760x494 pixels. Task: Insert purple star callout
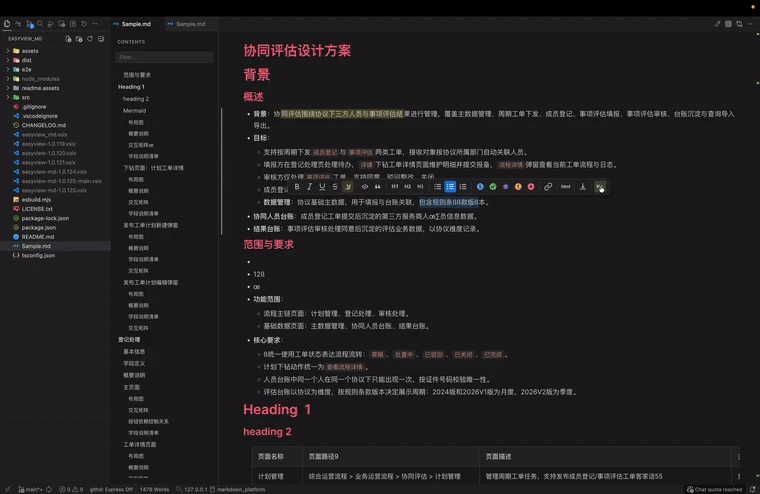pyautogui.click(x=506, y=187)
